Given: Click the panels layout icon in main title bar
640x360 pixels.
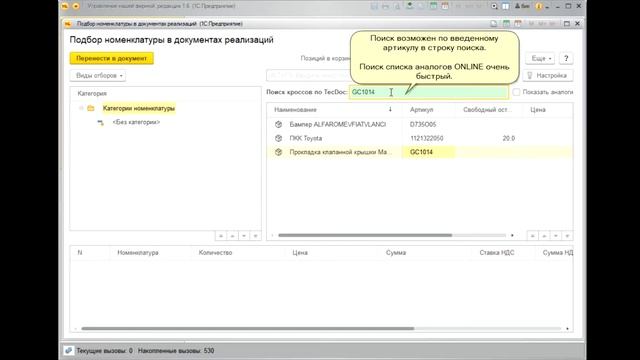Looking at the screenshot, I should click(x=505, y=6).
